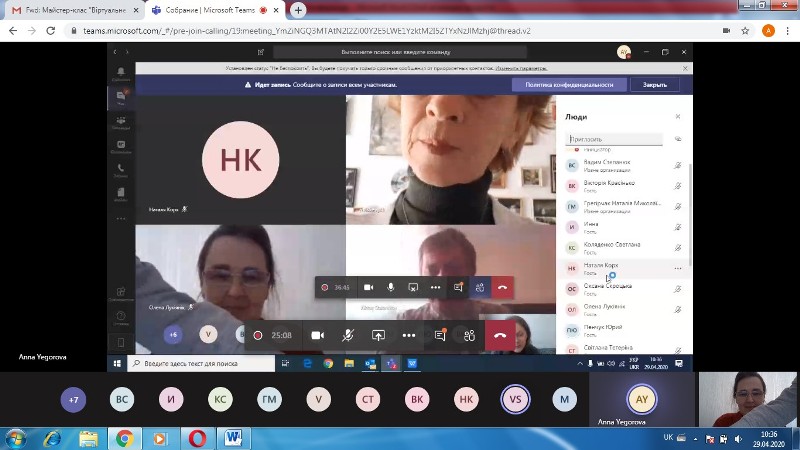Expand more apps ellipsis in Teams sidebar
Image resolution: width=800 pixels, height=450 pixels.
[121, 217]
